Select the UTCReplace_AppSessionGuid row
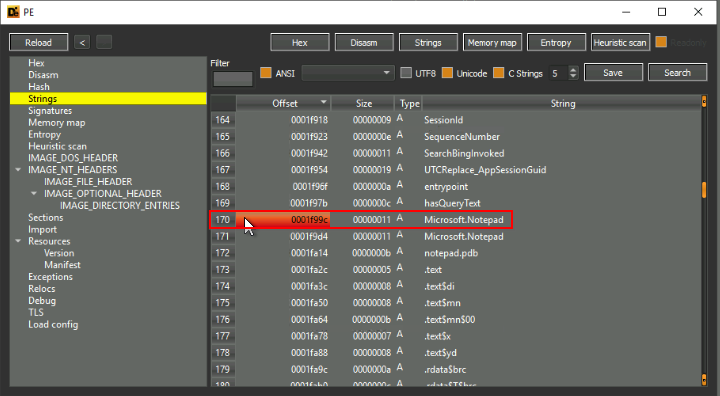The height and width of the screenshot is (396, 720). click(x=456, y=170)
